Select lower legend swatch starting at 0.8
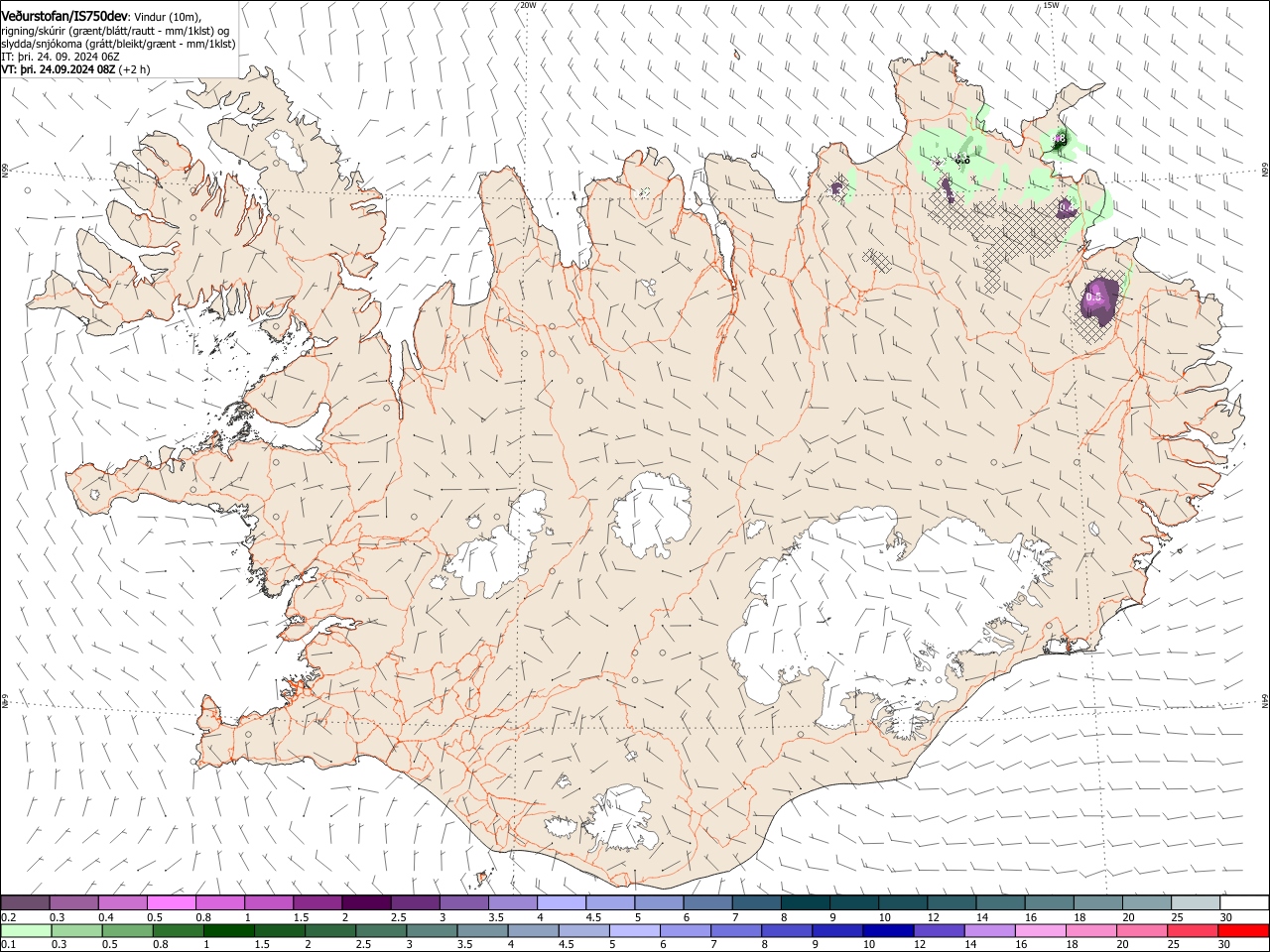Image resolution: width=1270 pixels, height=952 pixels. coord(177,930)
